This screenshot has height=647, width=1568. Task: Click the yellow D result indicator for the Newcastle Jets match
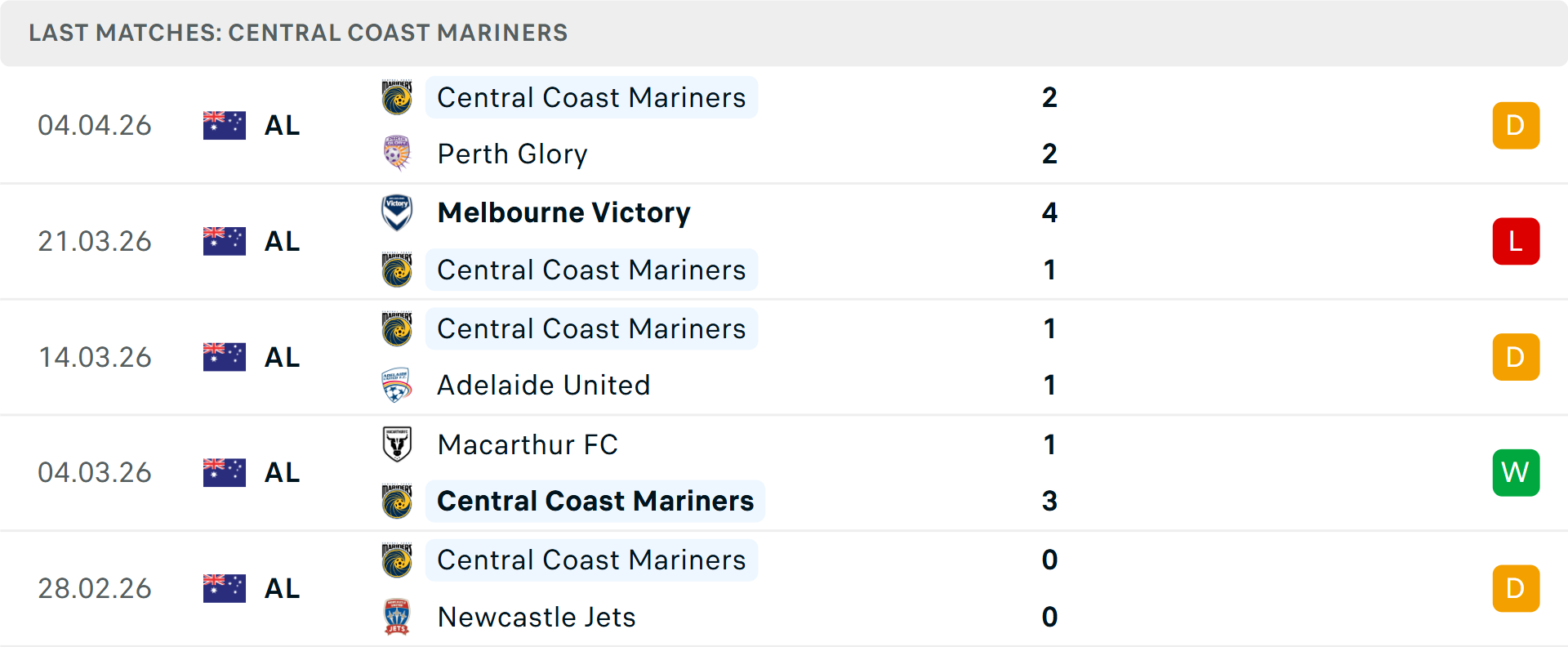(1516, 588)
